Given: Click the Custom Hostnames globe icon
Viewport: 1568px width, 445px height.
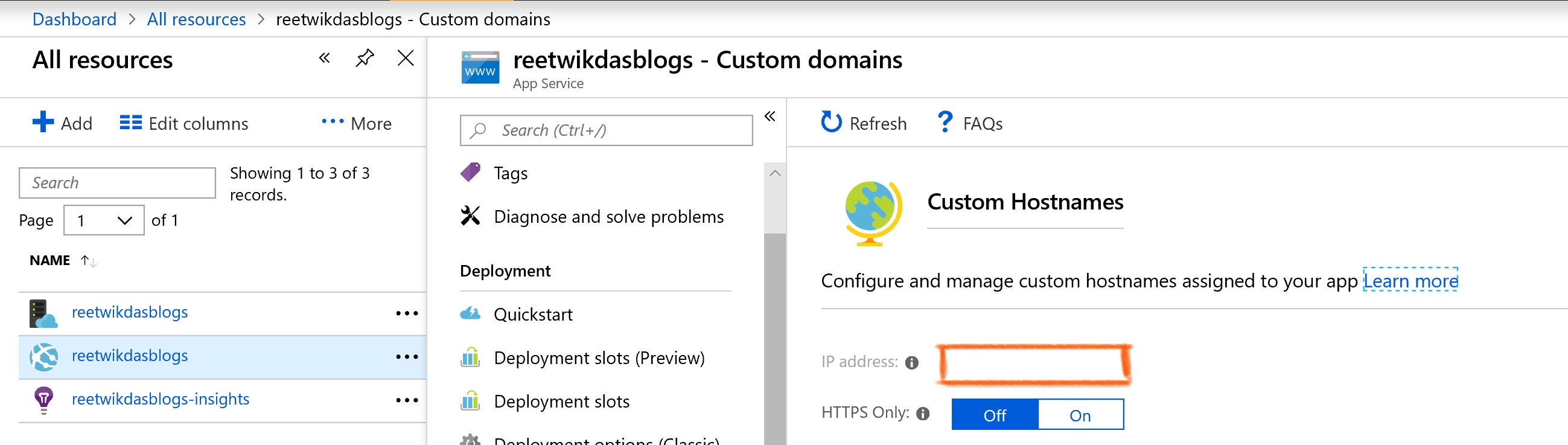Looking at the screenshot, I should tap(872, 213).
